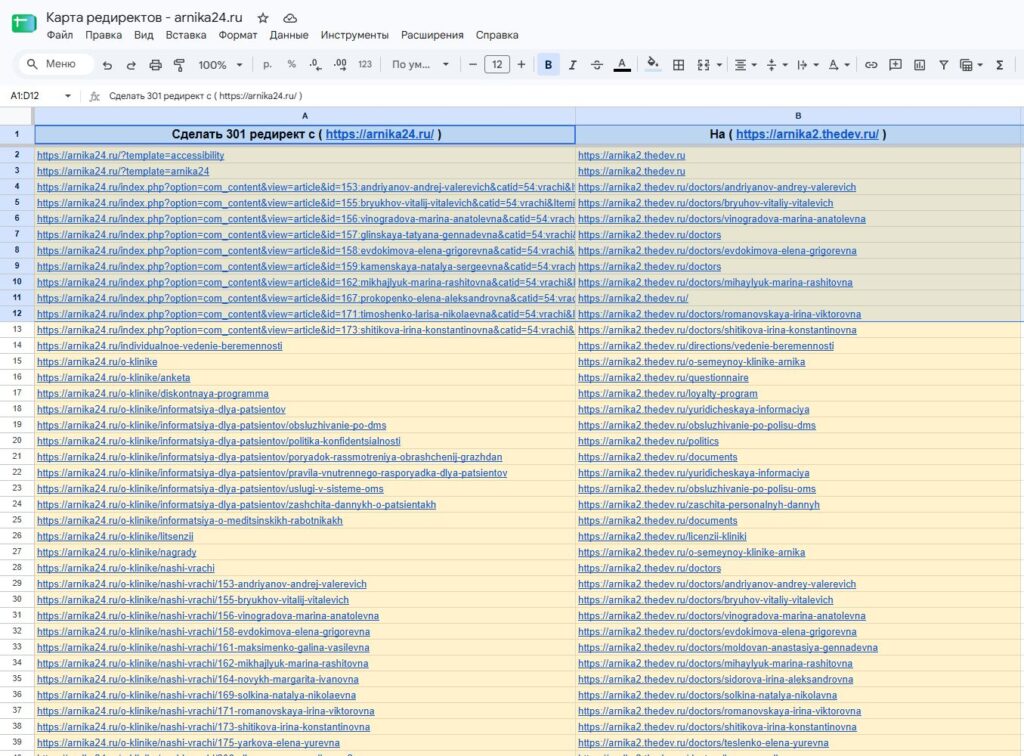Open the https://arnika24.ru/ link in cell A1
The height and width of the screenshot is (756, 1024).
coord(379,134)
